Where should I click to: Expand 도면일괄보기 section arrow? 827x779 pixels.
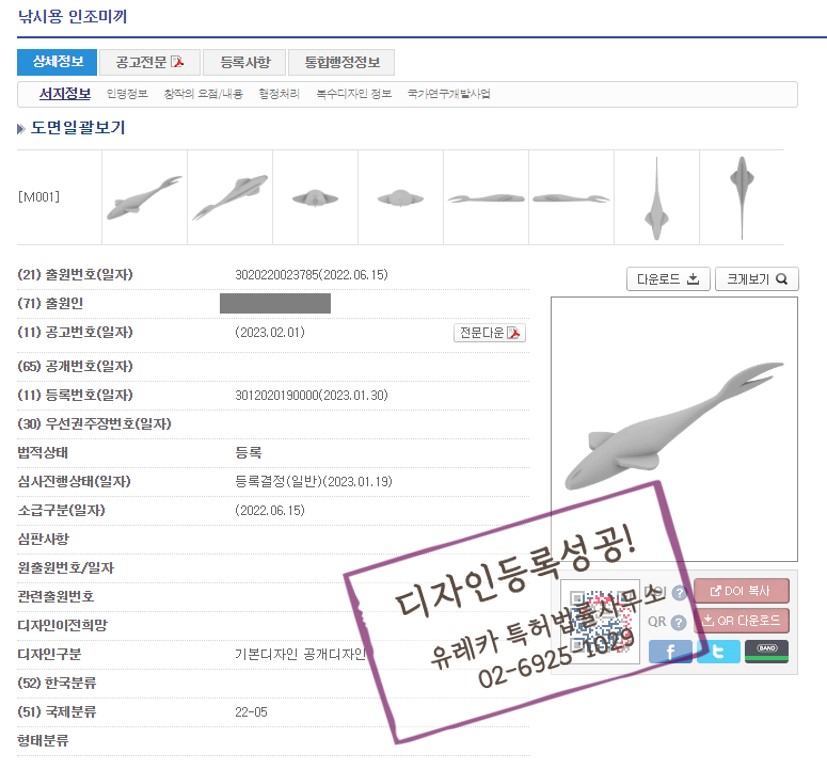click(x=21, y=129)
